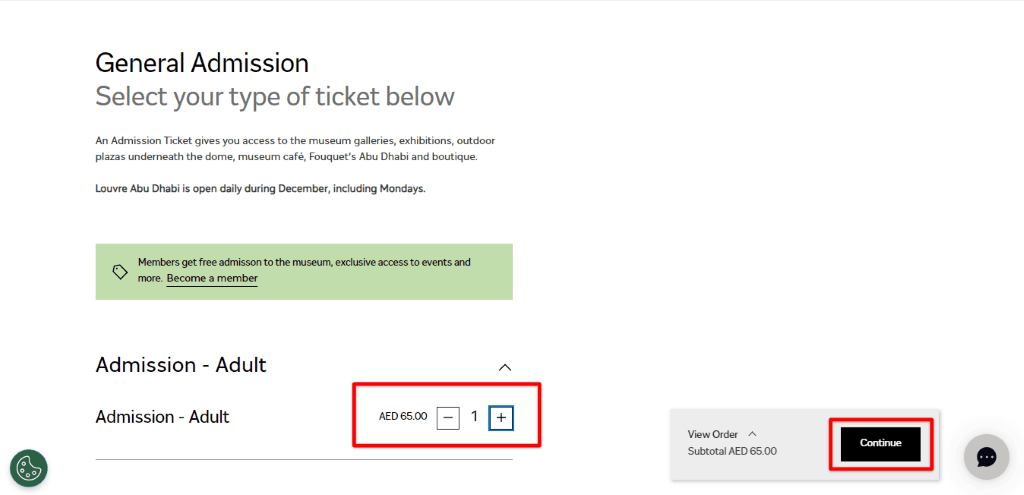1024x495 pixels.
Task: Click the Admission - Adult ticket row label
Action: 163,417
